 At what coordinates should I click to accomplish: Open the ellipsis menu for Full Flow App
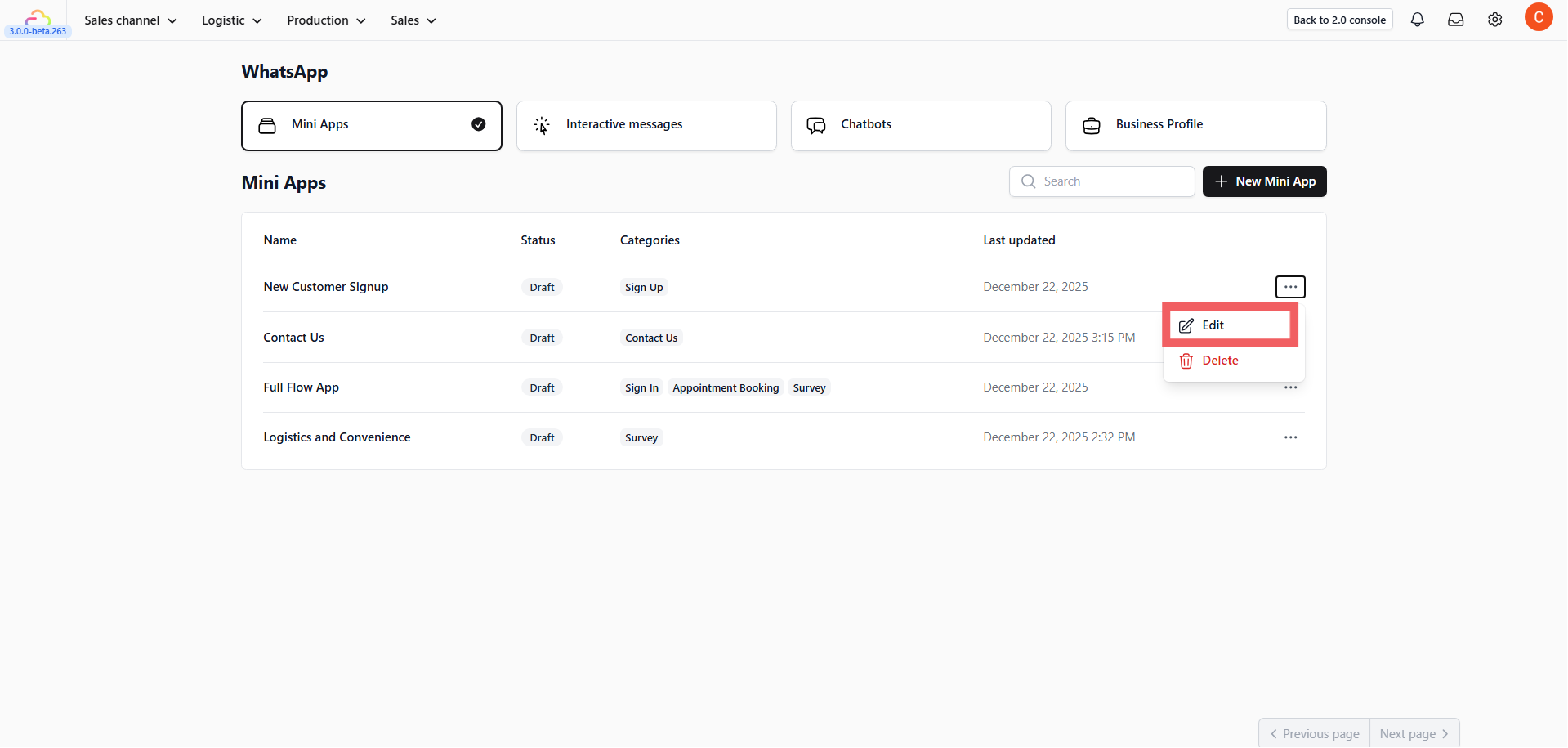pyautogui.click(x=1290, y=387)
